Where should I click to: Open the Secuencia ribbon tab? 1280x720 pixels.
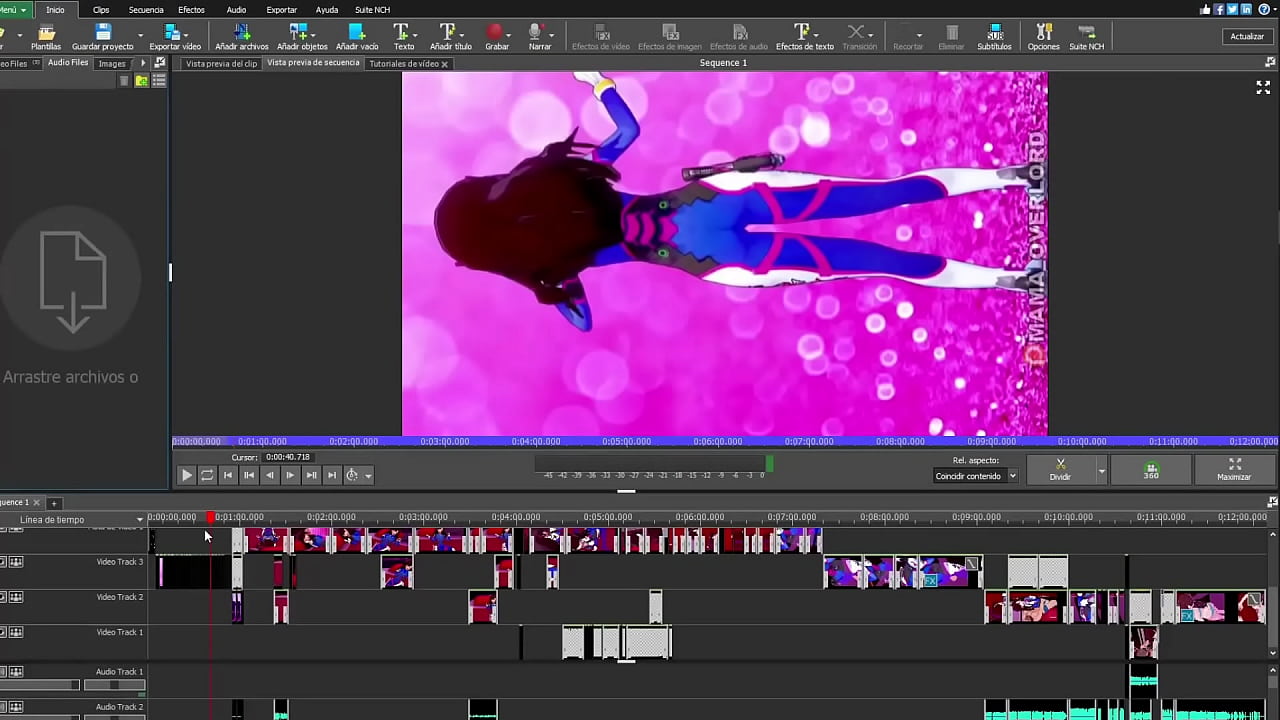[x=146, y=9]
